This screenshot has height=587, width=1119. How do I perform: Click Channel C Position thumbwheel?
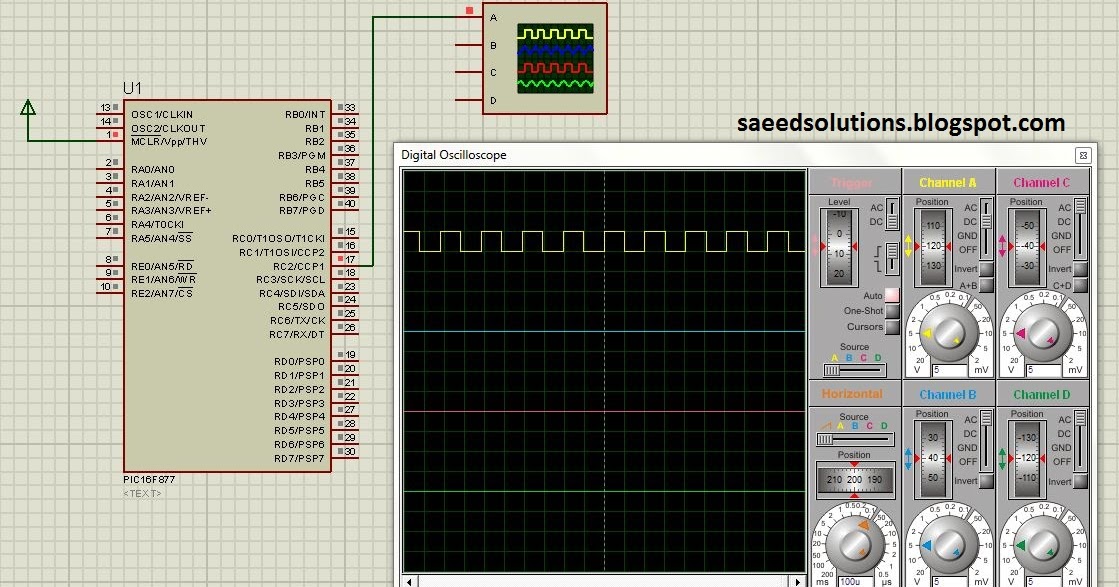point(1027,246)
